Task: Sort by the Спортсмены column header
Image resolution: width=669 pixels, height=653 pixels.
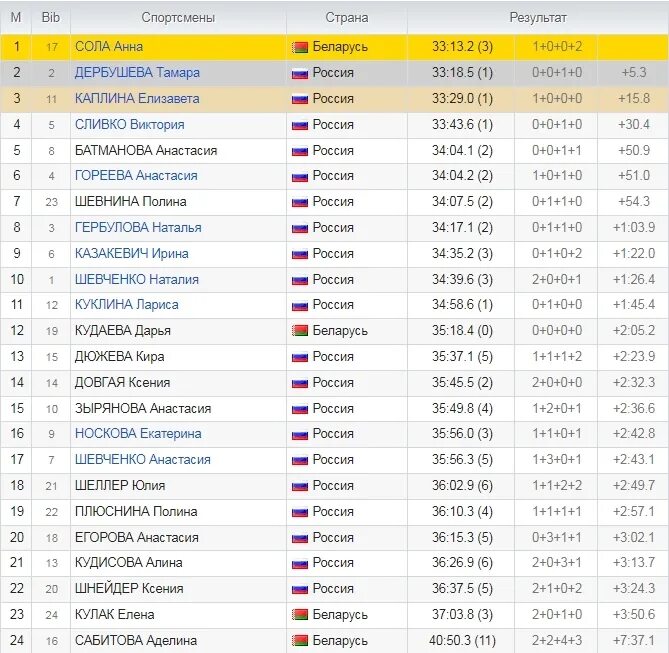Action: (x=178, y=17)
